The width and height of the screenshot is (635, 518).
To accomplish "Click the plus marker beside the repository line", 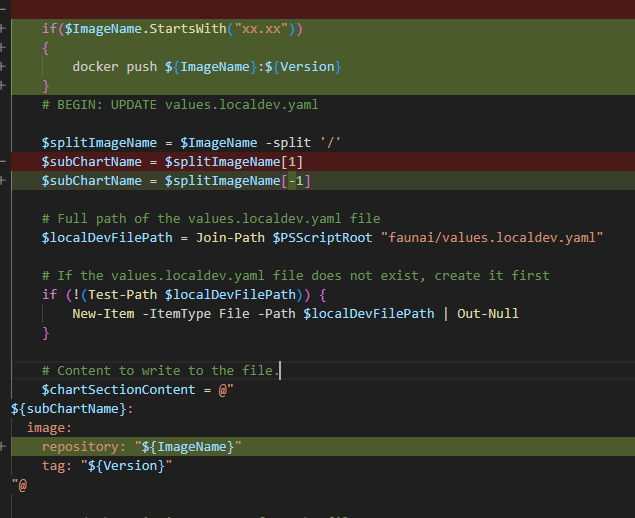I will pos(4,446).
